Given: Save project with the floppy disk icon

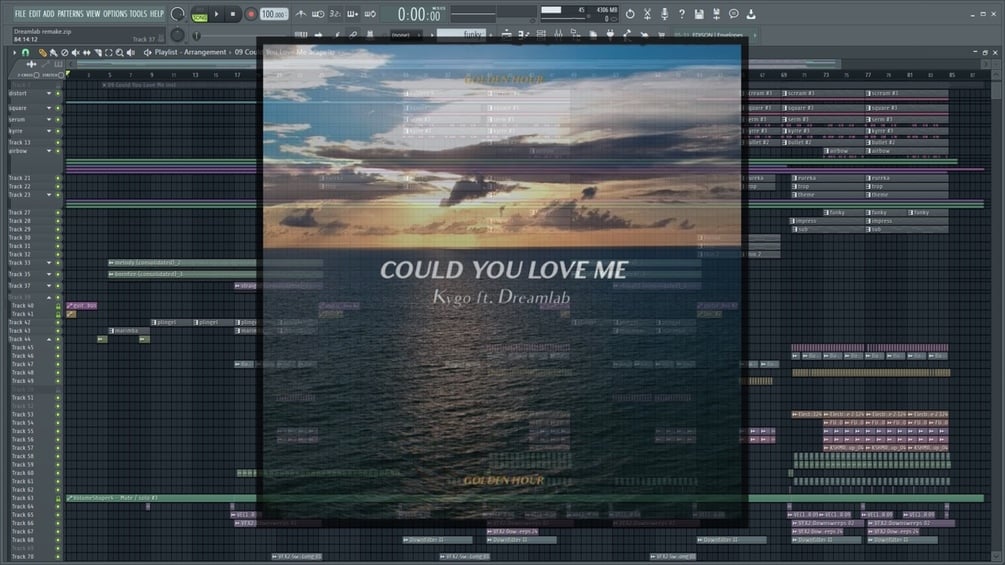Looking at the screenshot, I should (x=699, y=13).
